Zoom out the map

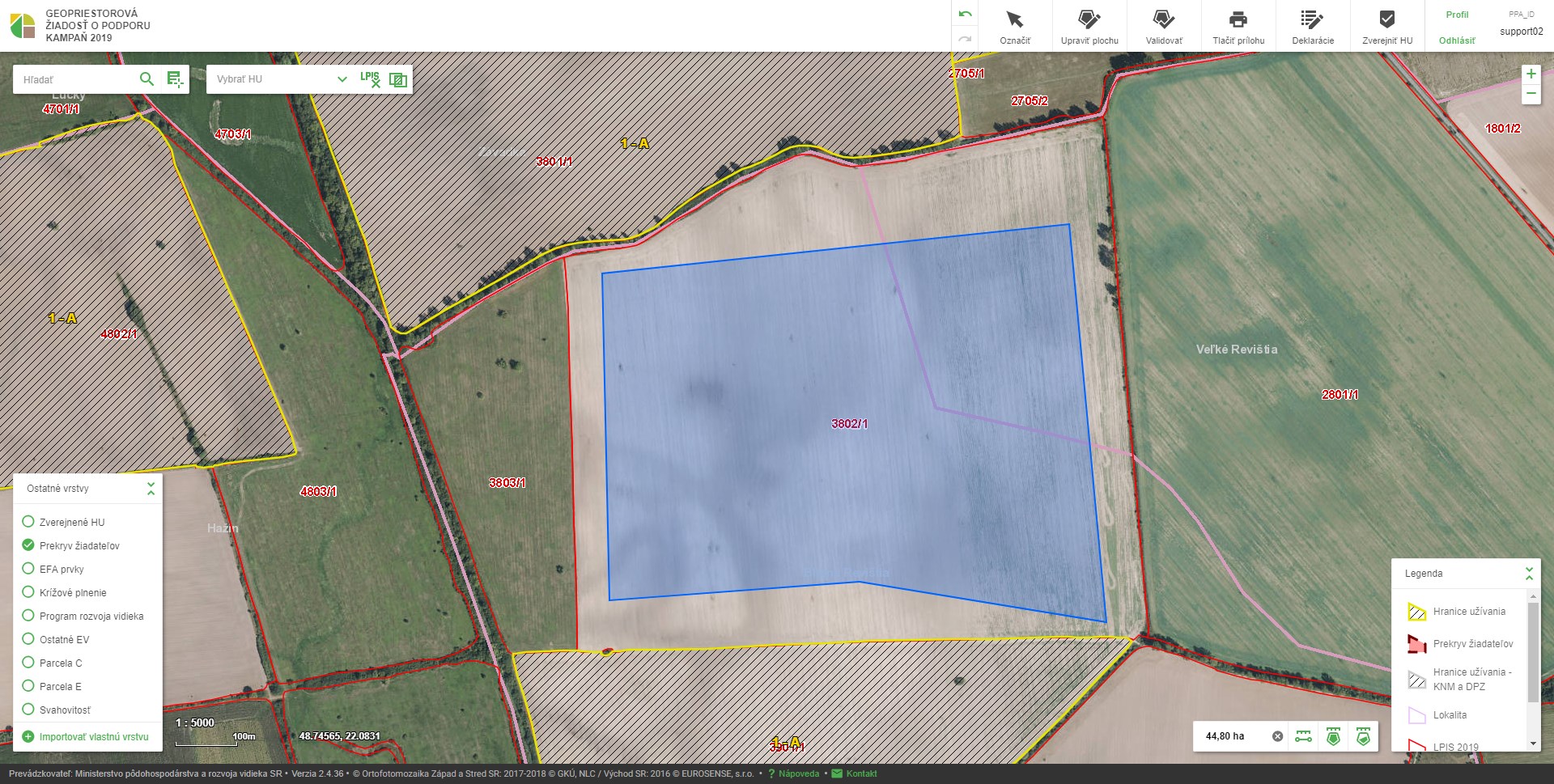coord(1531,94)
